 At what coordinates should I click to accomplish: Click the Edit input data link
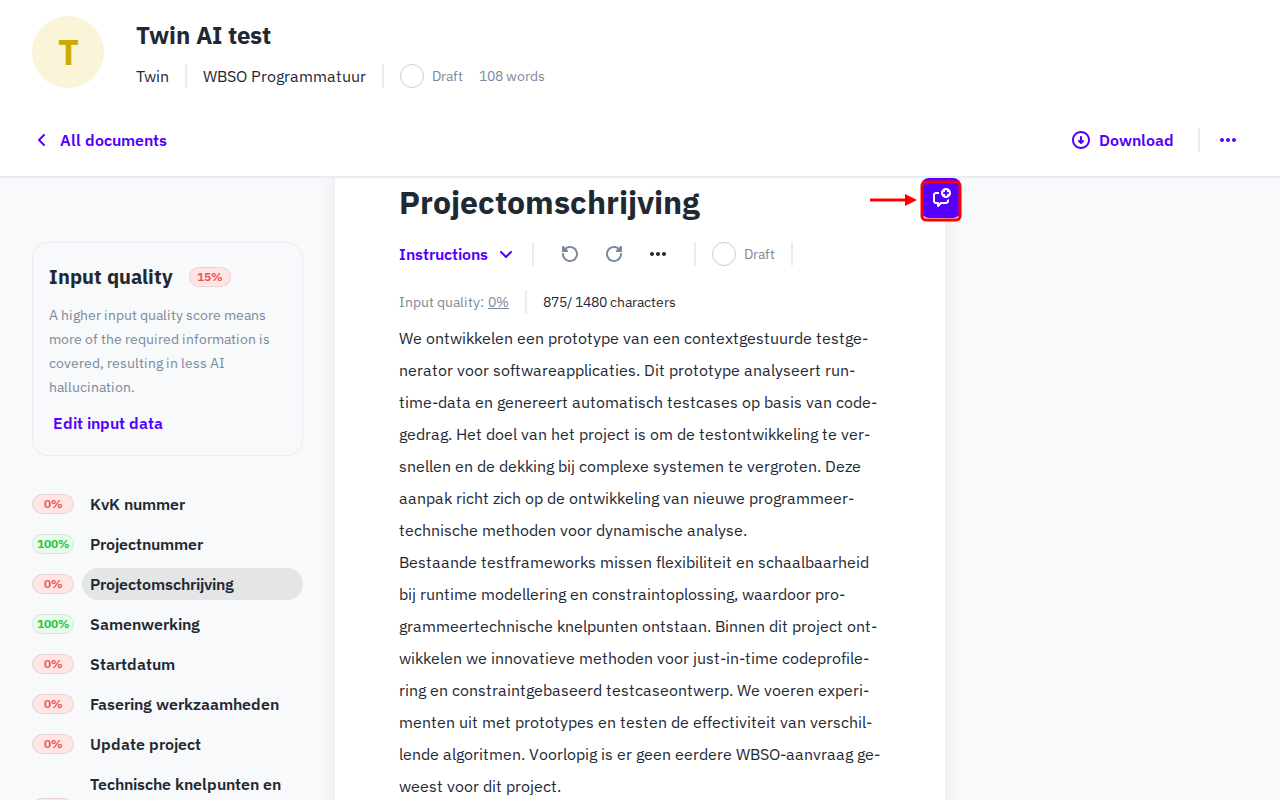pyautogui.click(x=108, y=423)
